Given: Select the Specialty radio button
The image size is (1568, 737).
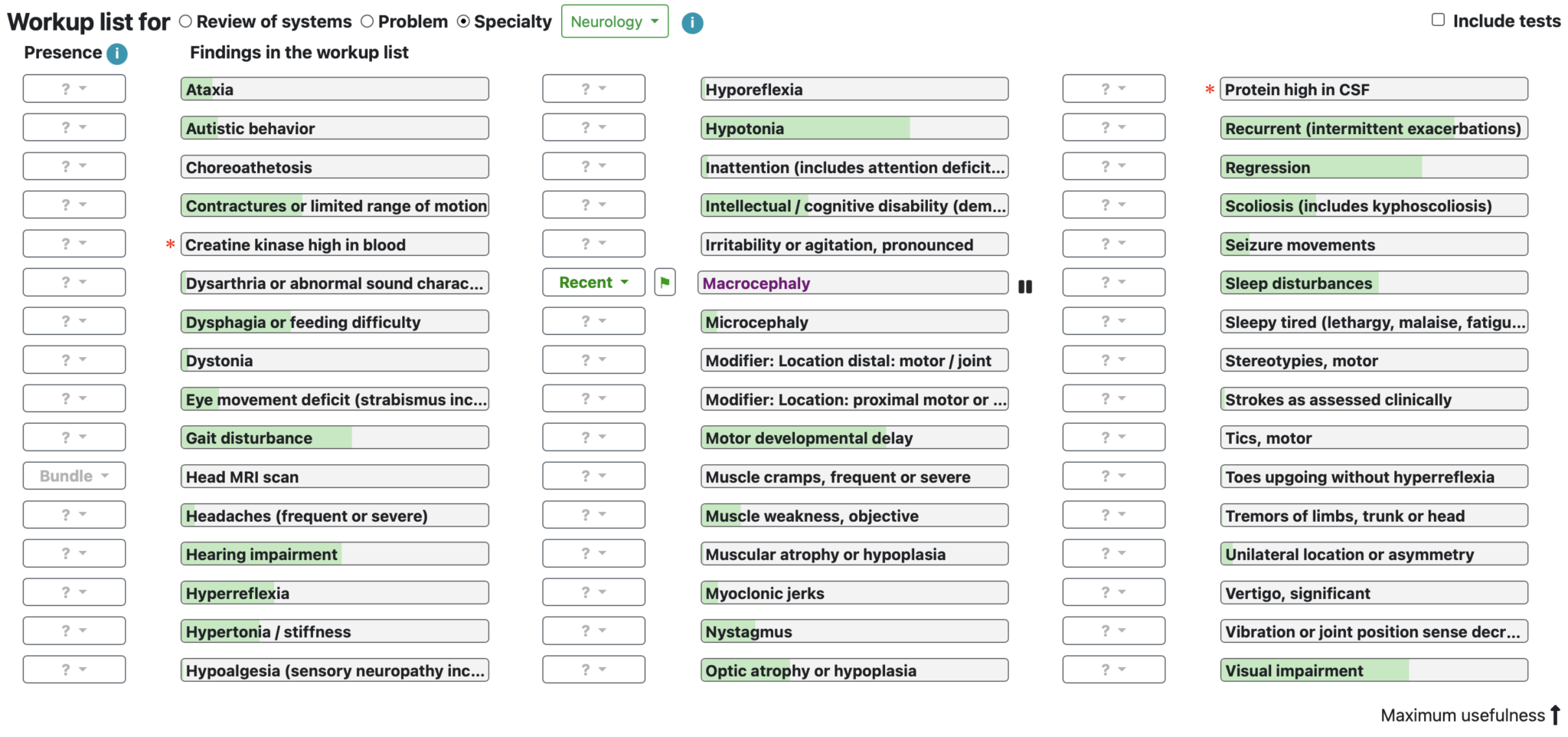Looking at the screenshot, I should (x=463, y=21).
